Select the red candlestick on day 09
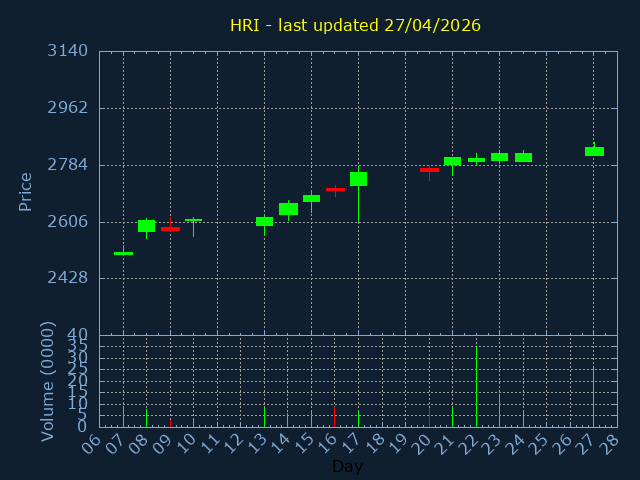 click(x=170, y=229)
